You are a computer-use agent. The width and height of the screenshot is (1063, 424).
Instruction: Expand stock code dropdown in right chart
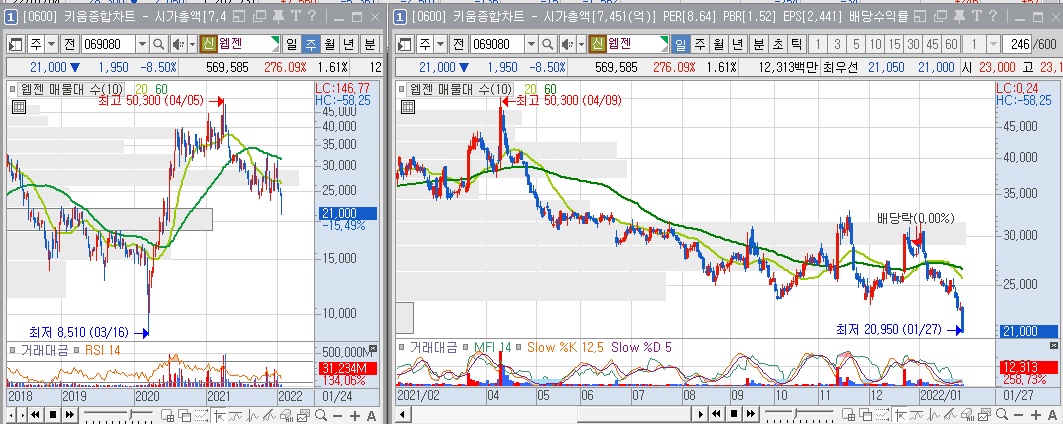(x=532, y=45)
